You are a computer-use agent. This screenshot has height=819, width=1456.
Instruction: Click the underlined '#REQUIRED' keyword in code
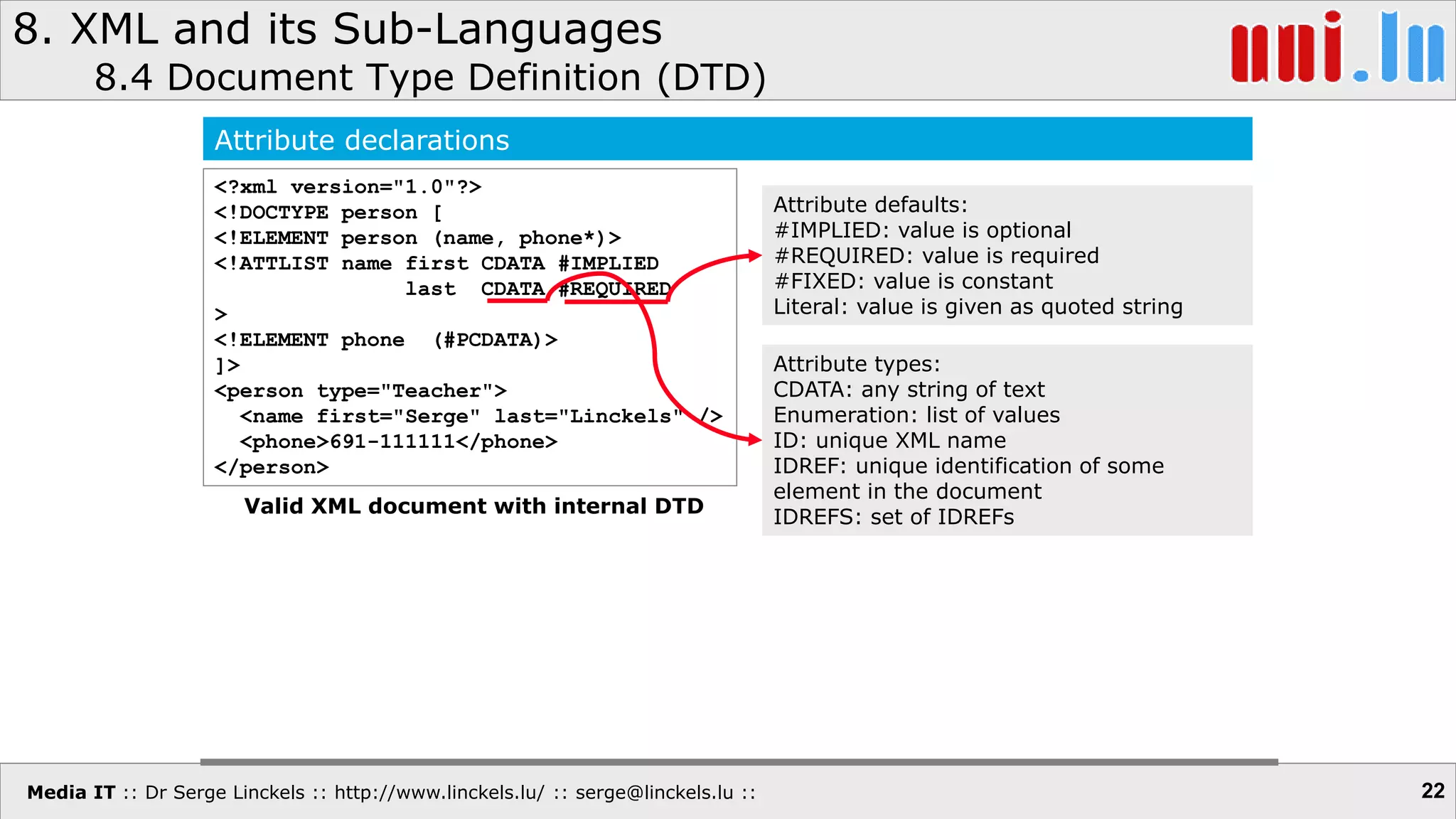(x=614, y=289)
